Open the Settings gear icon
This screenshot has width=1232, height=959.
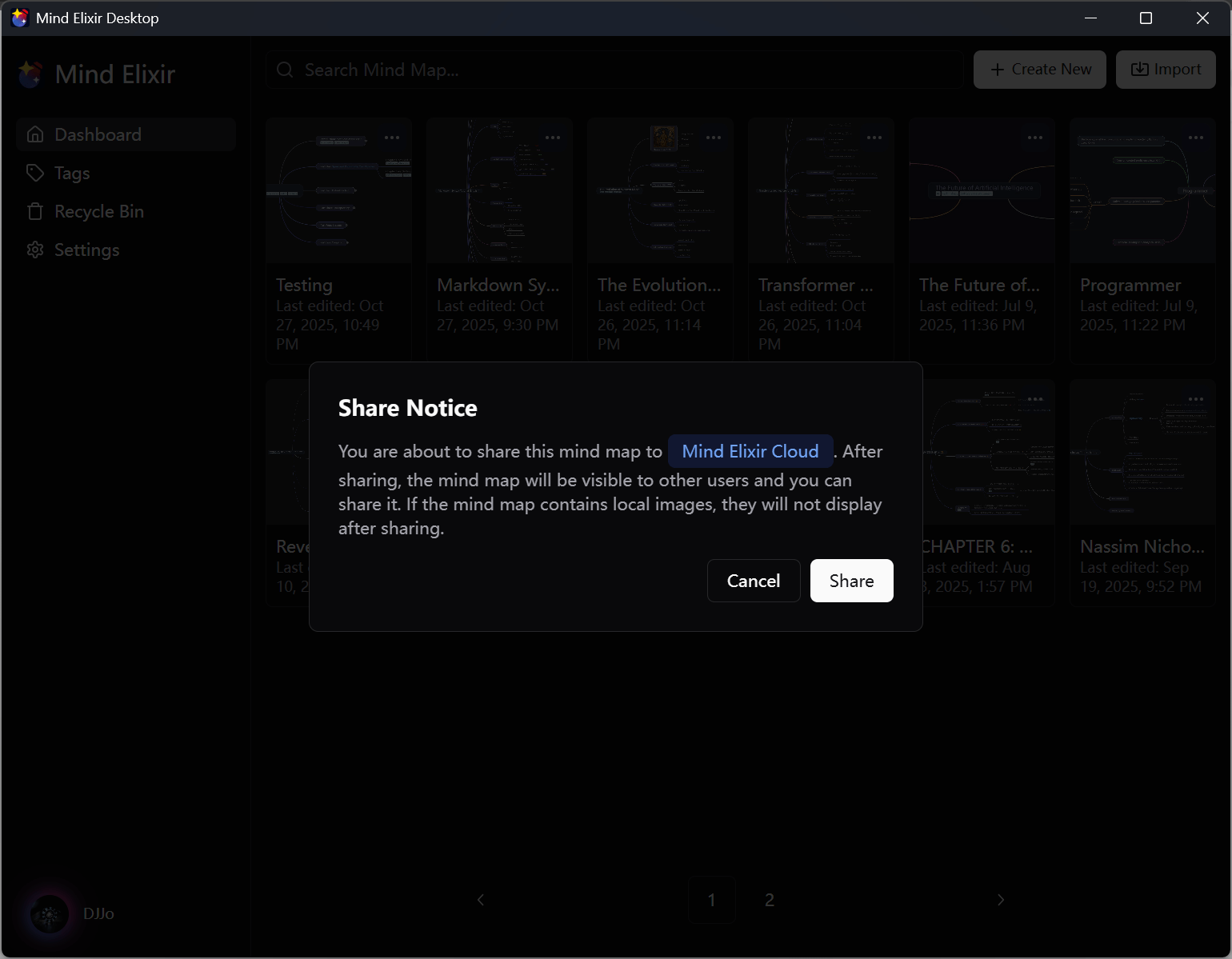click(35, 250)
